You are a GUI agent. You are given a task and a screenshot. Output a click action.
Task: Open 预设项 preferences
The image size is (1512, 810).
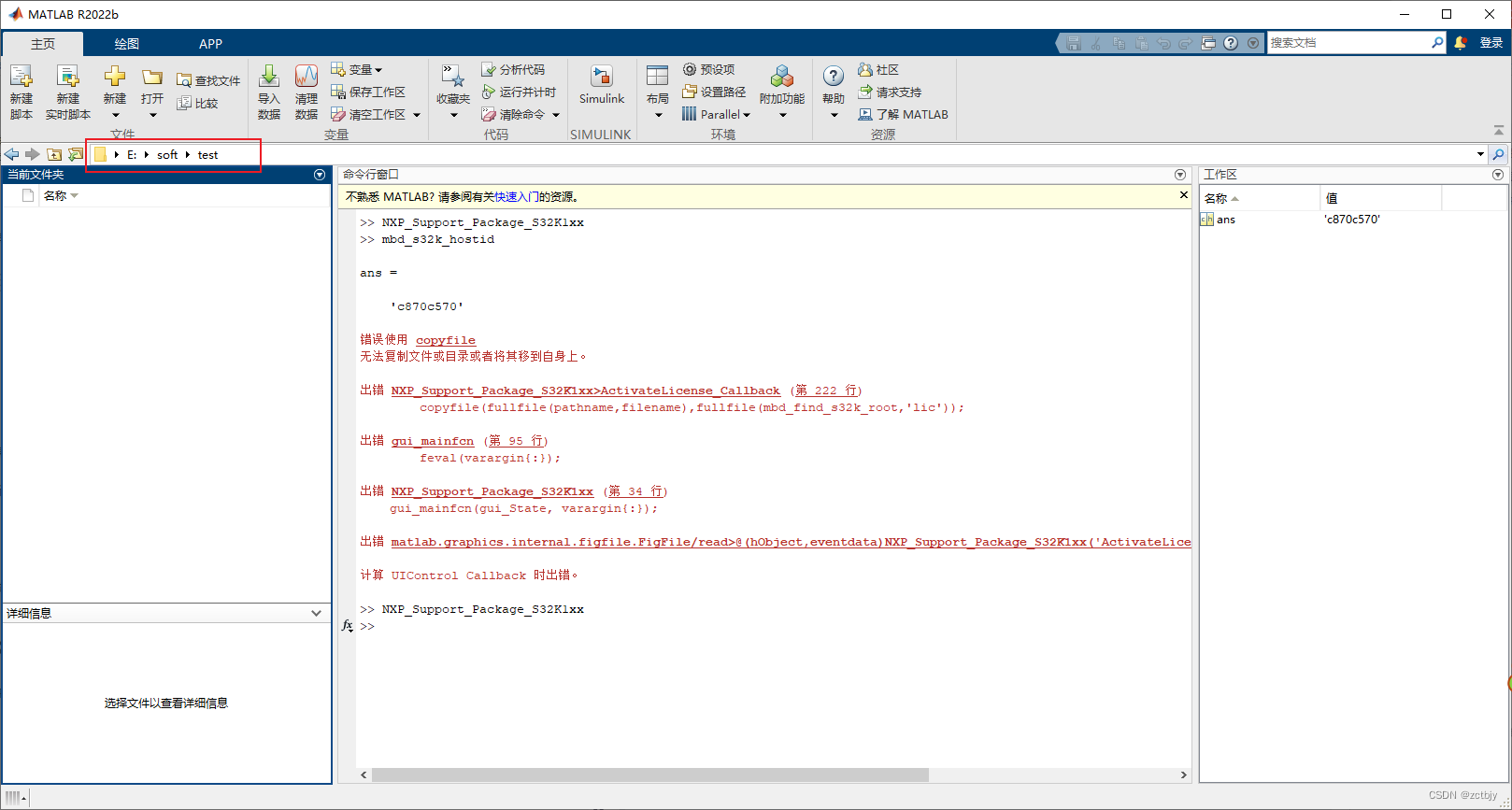tap(708, 70)
